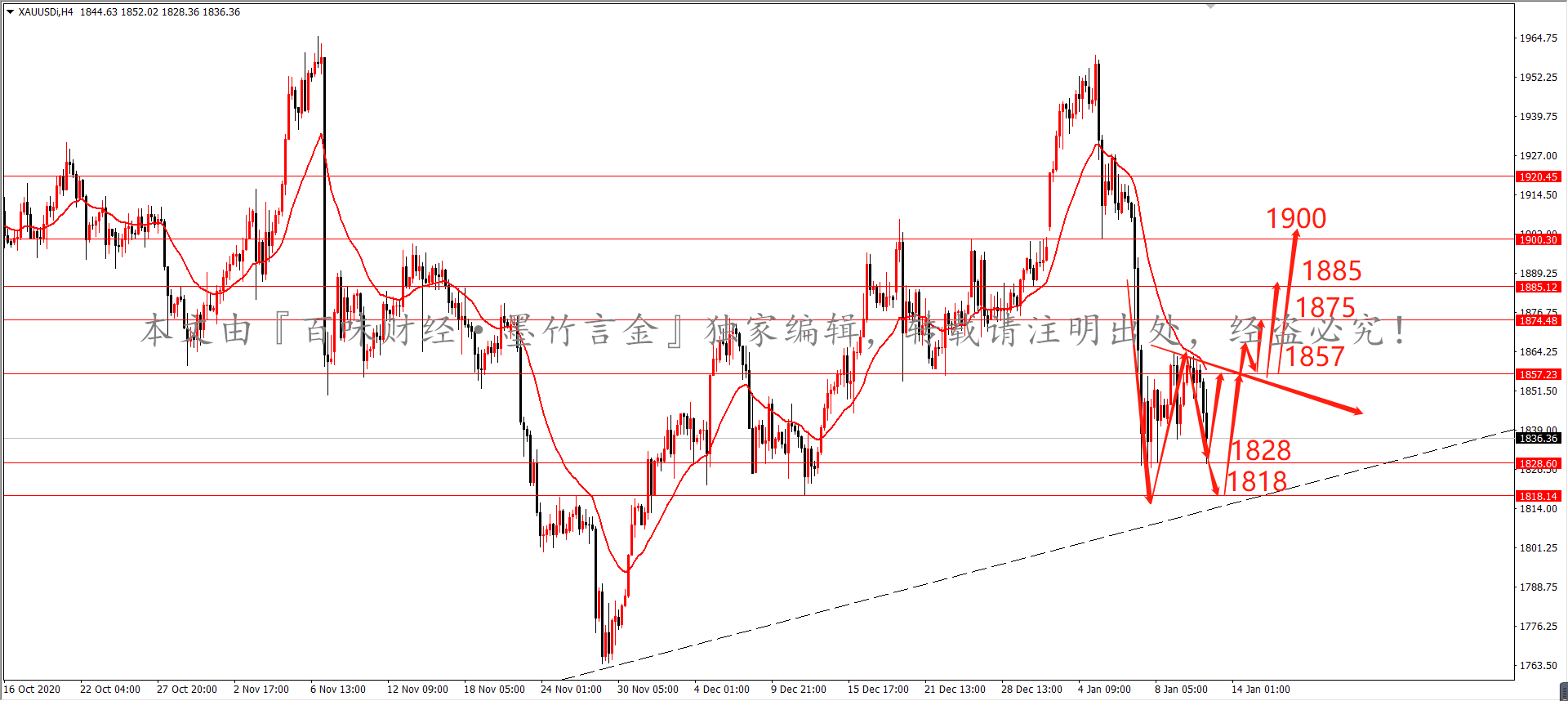This screenshot has height=701, width=1568.
Task: Click the 22 Oct 04:00 time label
Action: pyautogui.click(x=110, y=690)
